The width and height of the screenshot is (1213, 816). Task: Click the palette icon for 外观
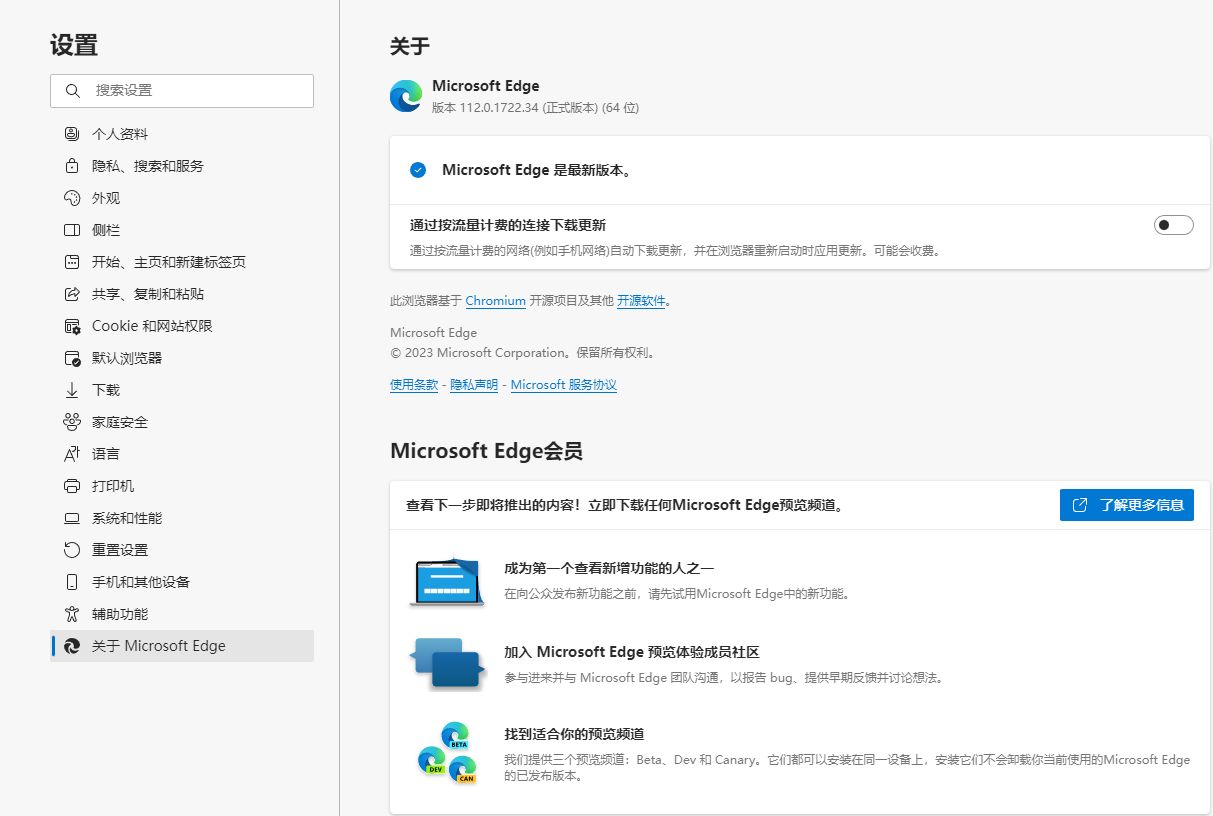pos(71,198)
